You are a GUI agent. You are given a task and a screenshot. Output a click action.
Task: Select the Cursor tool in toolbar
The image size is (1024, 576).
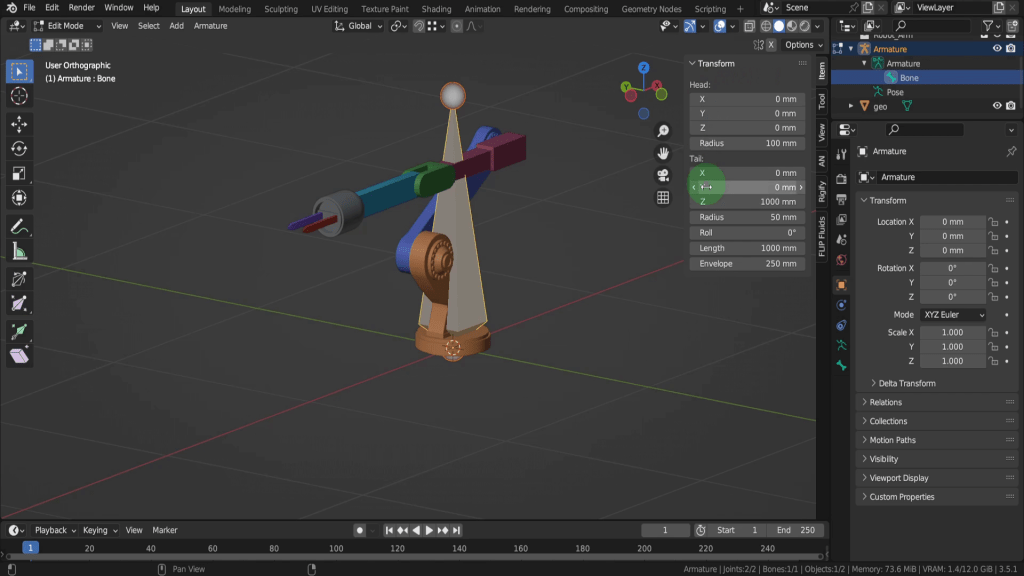[19, 96]
